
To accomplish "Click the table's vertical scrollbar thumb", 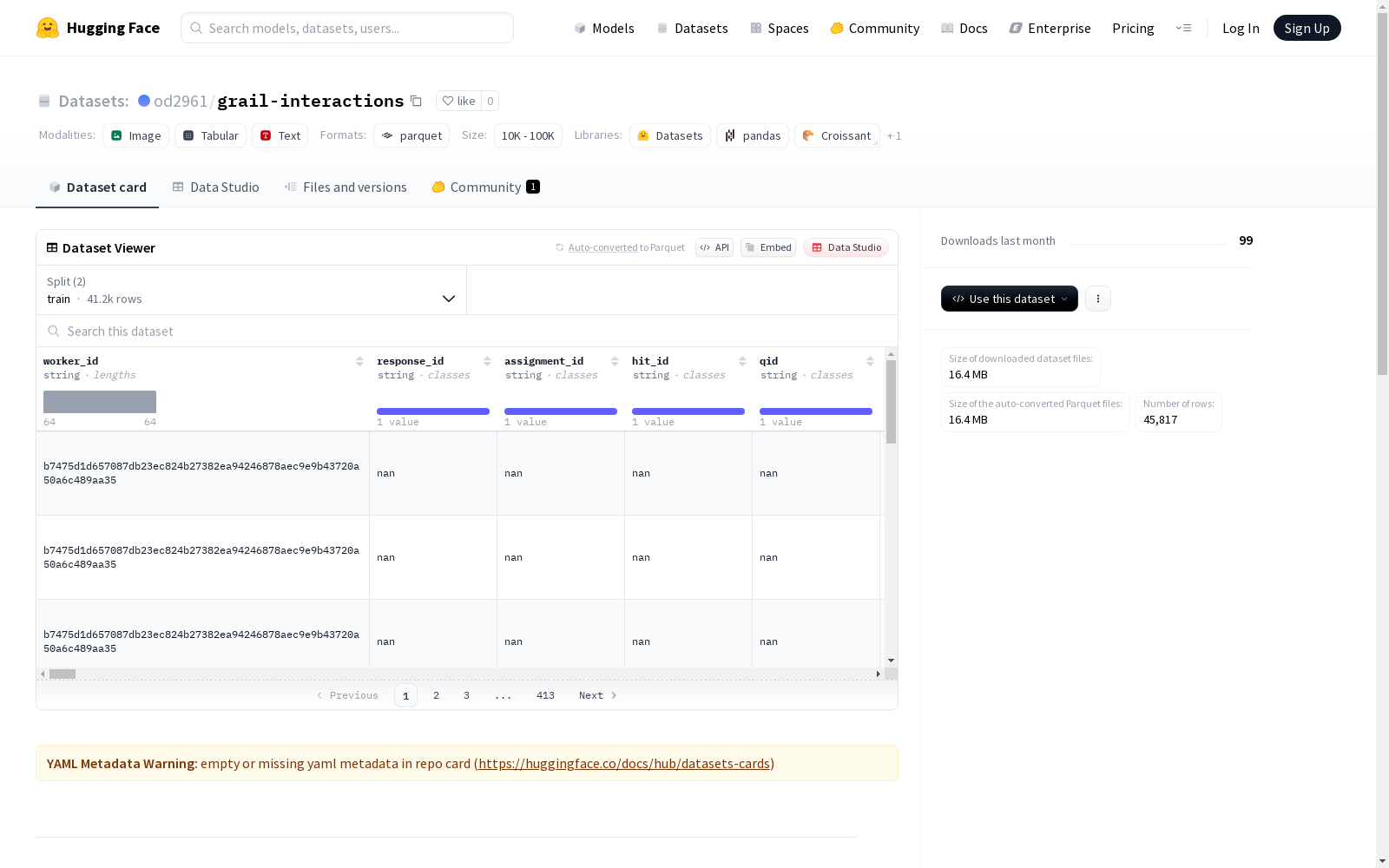I will tap(891, 402).
